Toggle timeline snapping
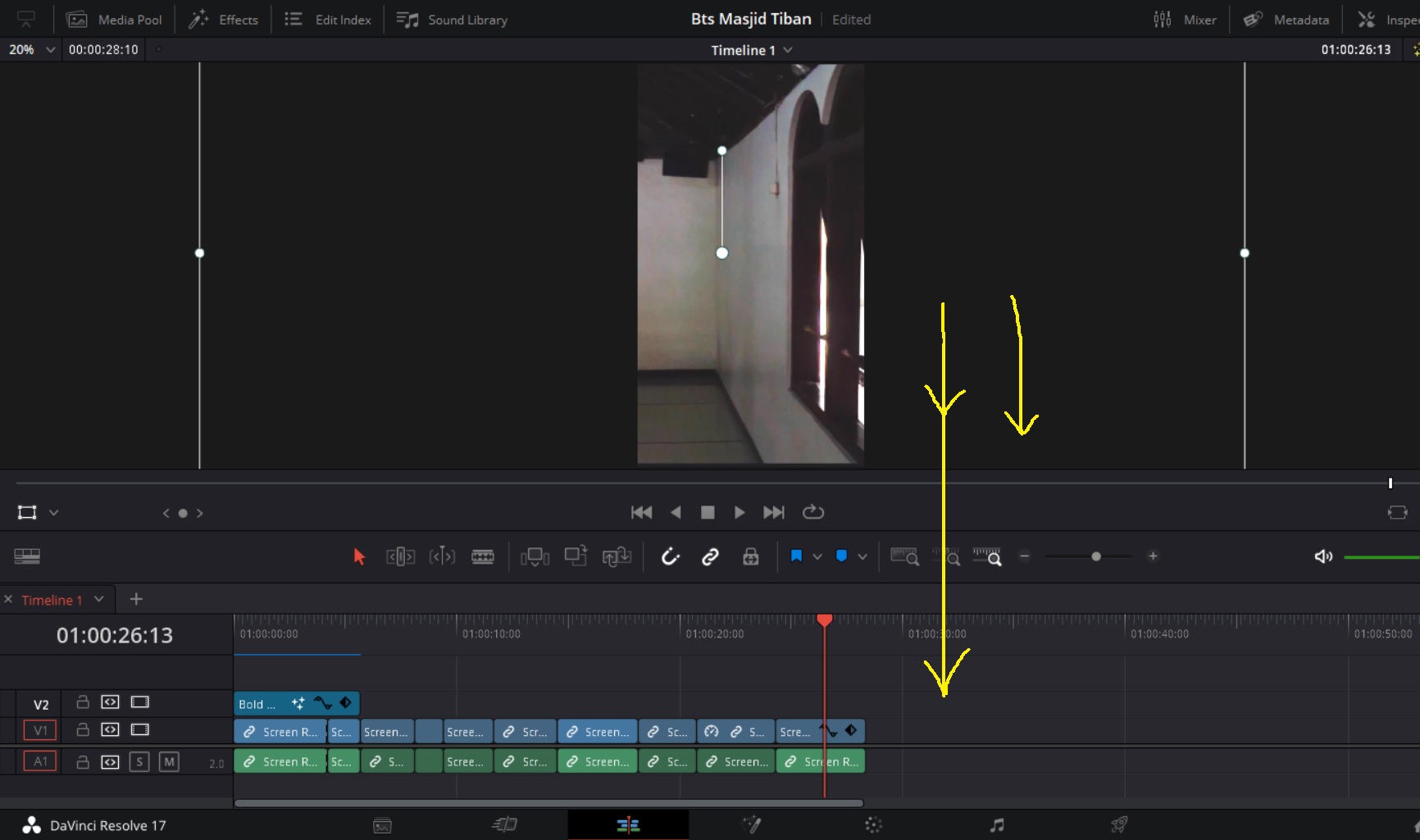 [x=671, y=556]
